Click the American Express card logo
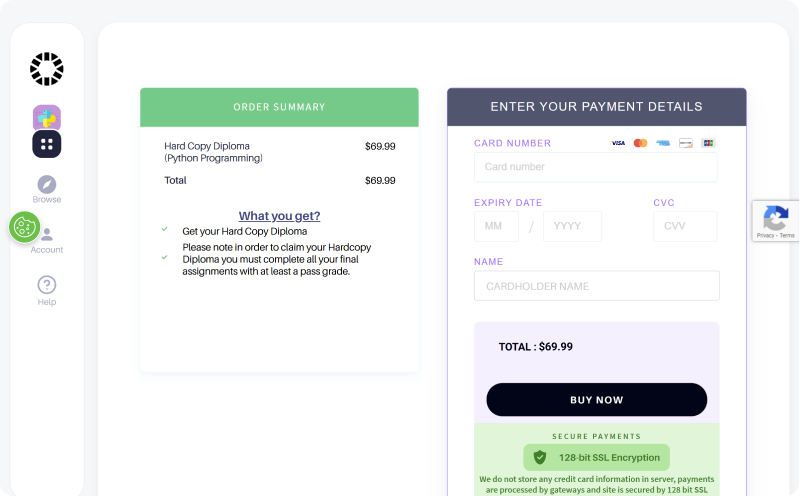Screen dimensions: 800x496 [x=663, y=143]
